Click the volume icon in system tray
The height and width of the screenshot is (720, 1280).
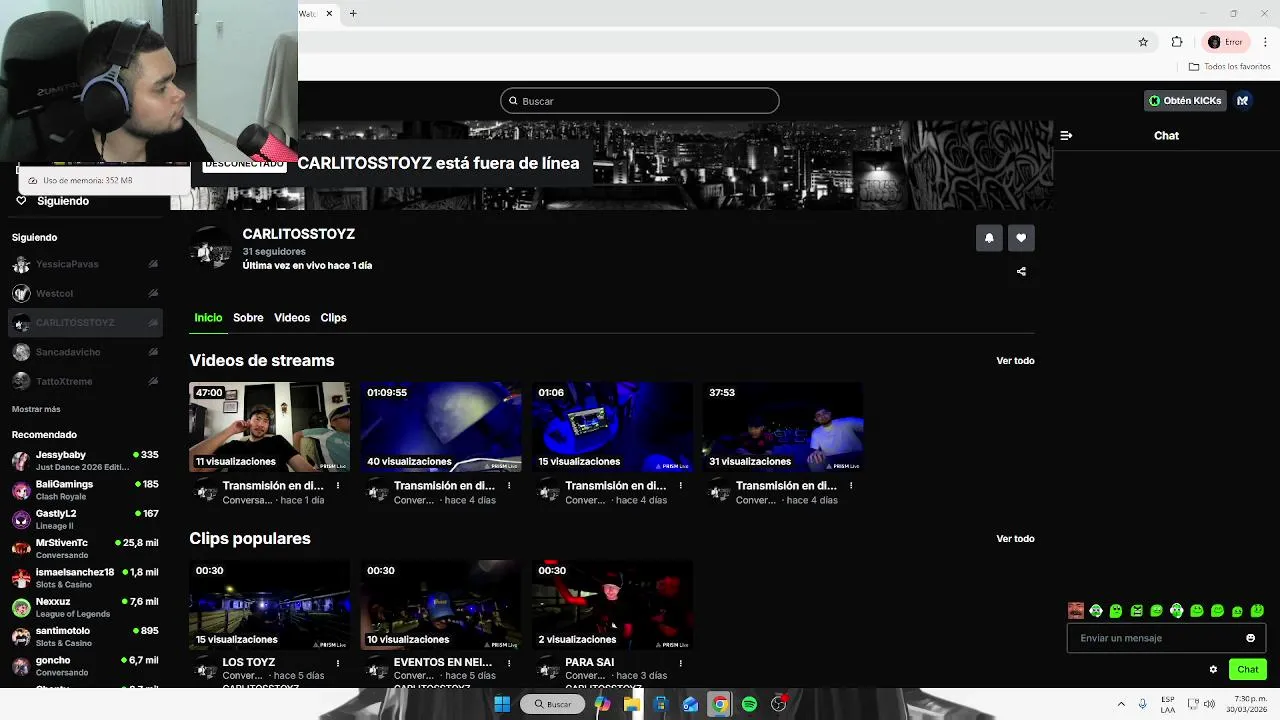tap(1209, 704)
